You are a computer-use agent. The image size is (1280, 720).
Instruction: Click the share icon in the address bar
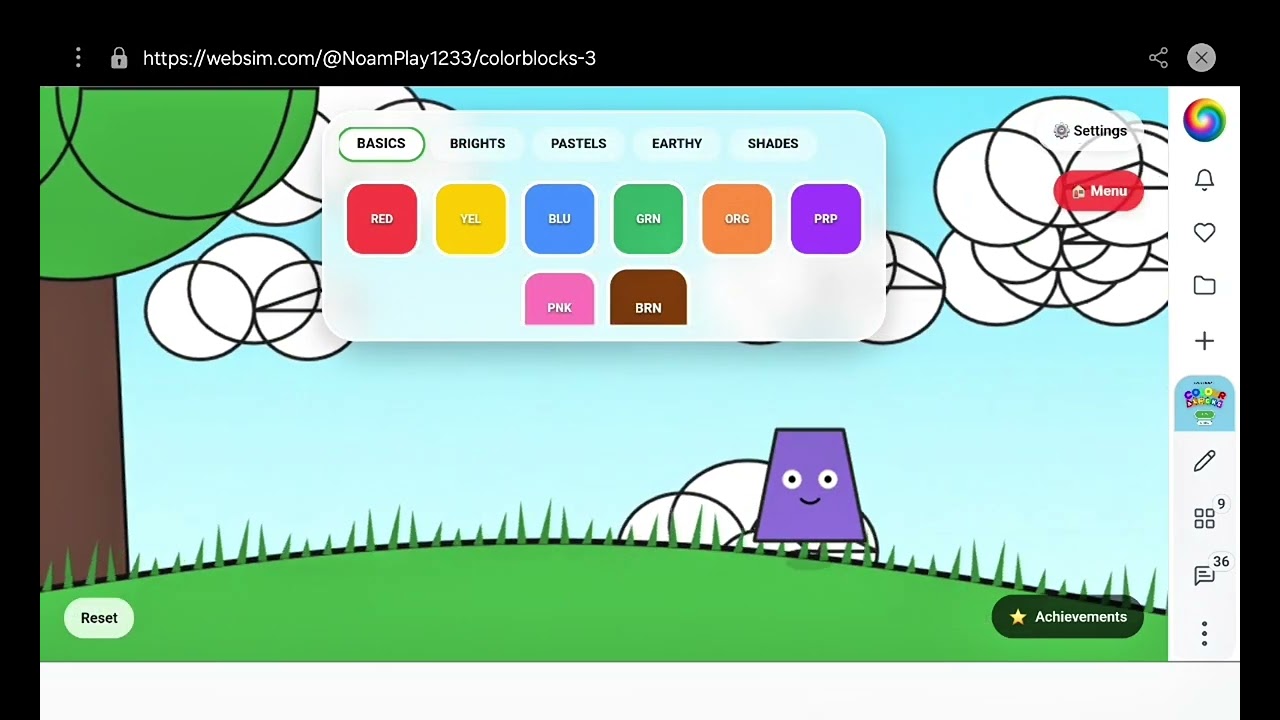click(x=1158, y=58)
